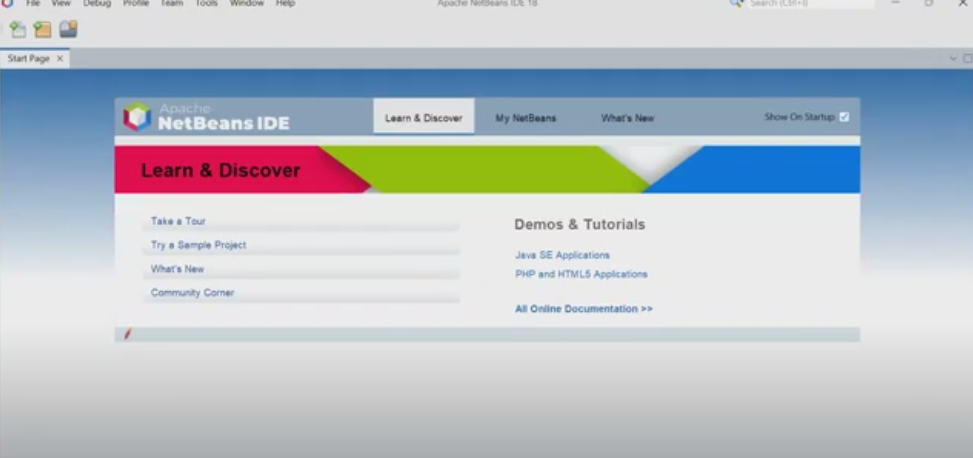Open the View menu
The height and width of the screenshot is (458, 973).
point(61,3)
